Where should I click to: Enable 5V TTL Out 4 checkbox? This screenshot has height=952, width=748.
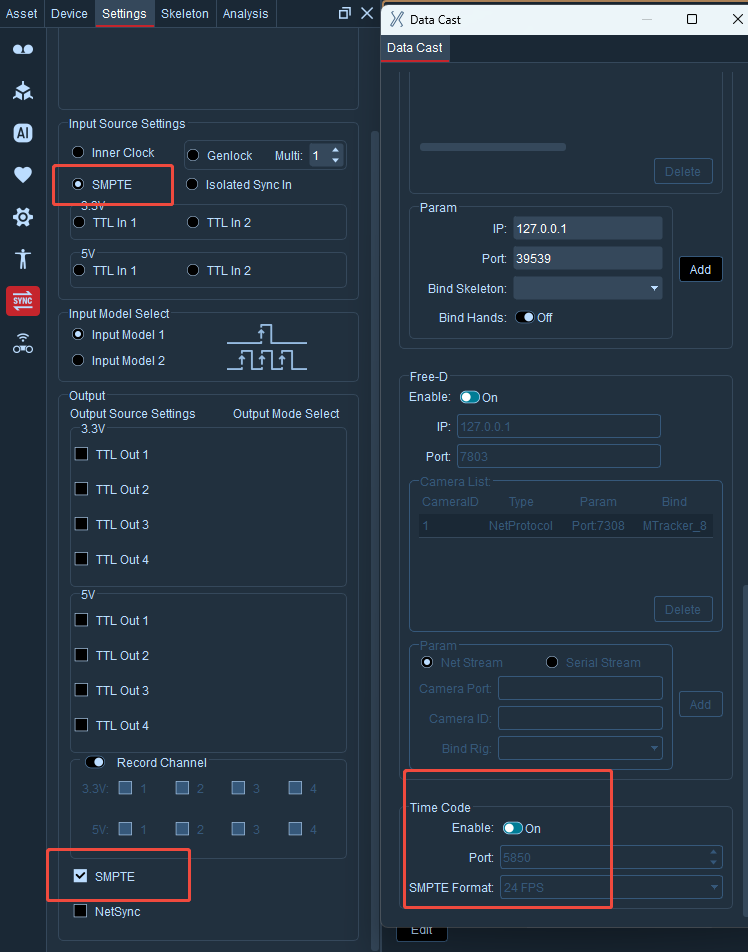81,725
